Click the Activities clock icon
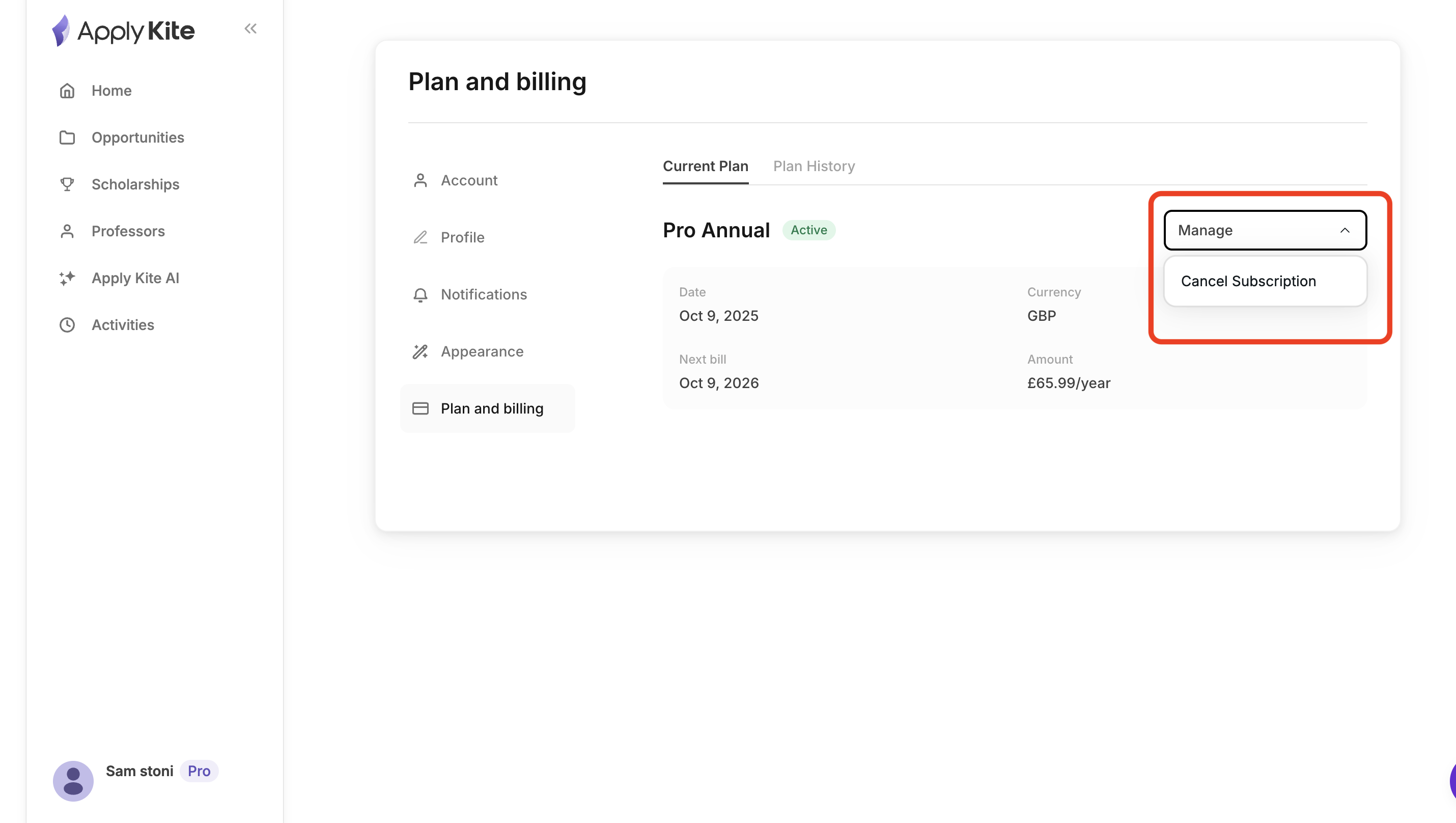The height and width of the screenshot is (823, 1456). tap(67, 325)
